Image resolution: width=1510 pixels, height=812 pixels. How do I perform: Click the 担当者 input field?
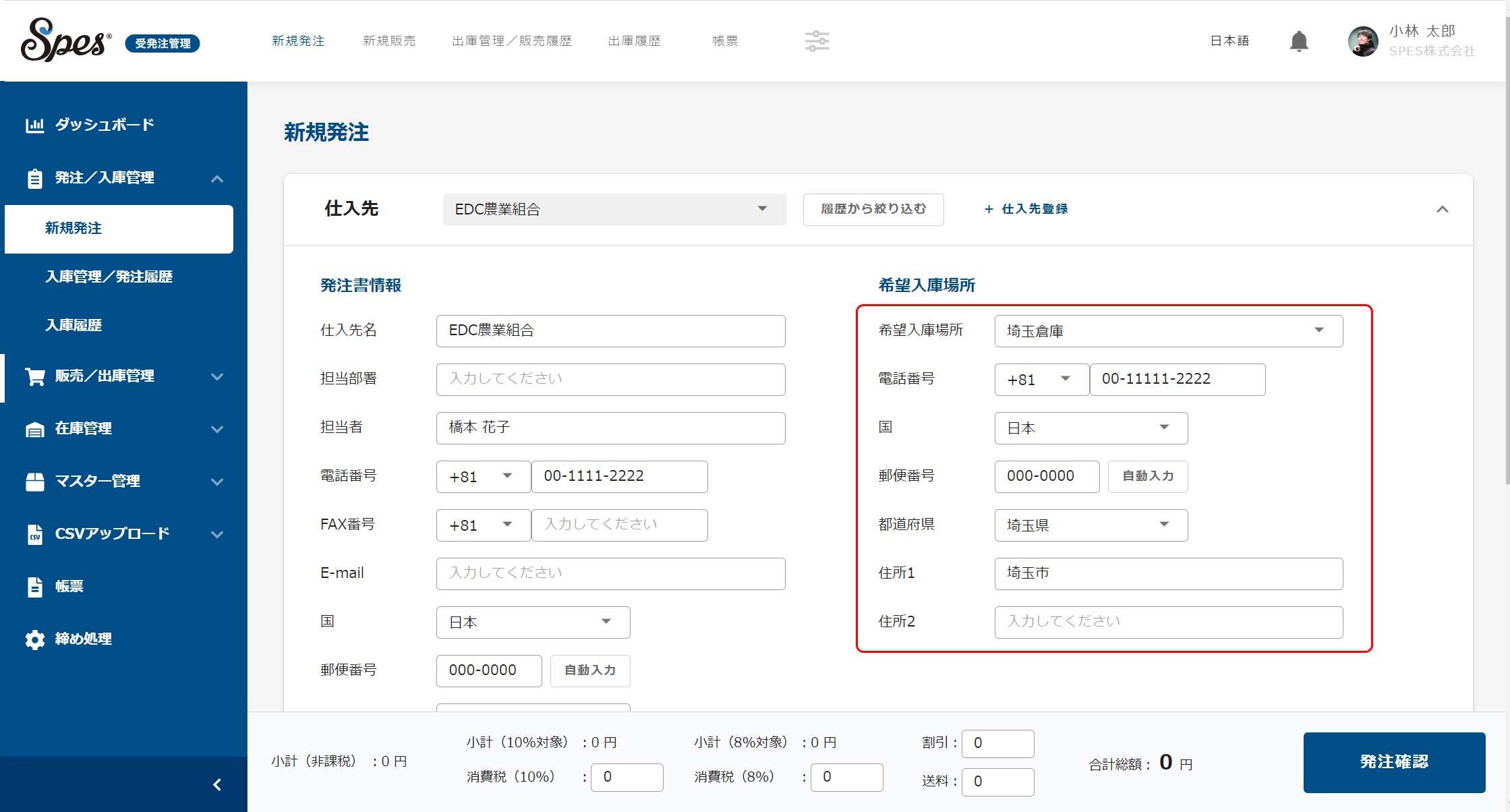610,428
